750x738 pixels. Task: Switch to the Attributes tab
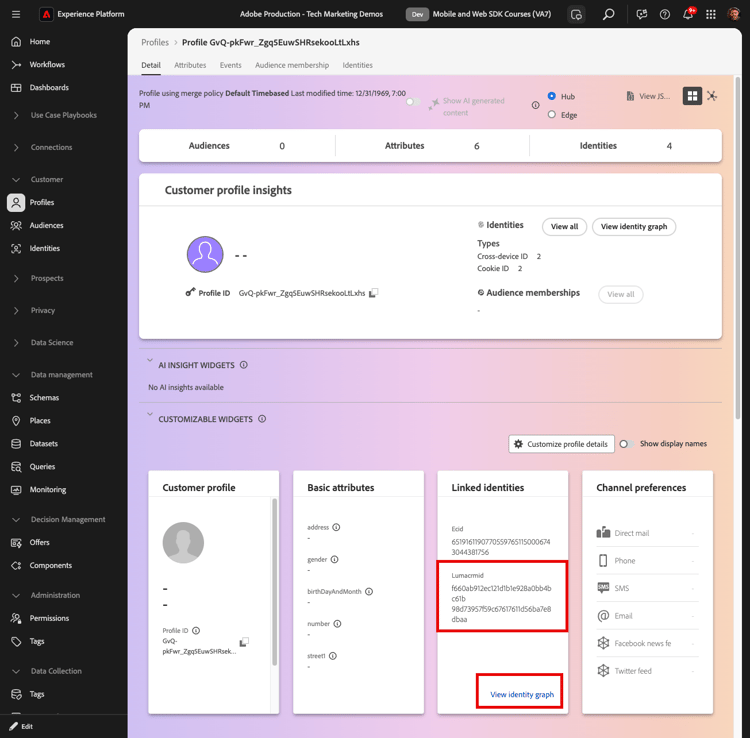(x=190, y=65)
